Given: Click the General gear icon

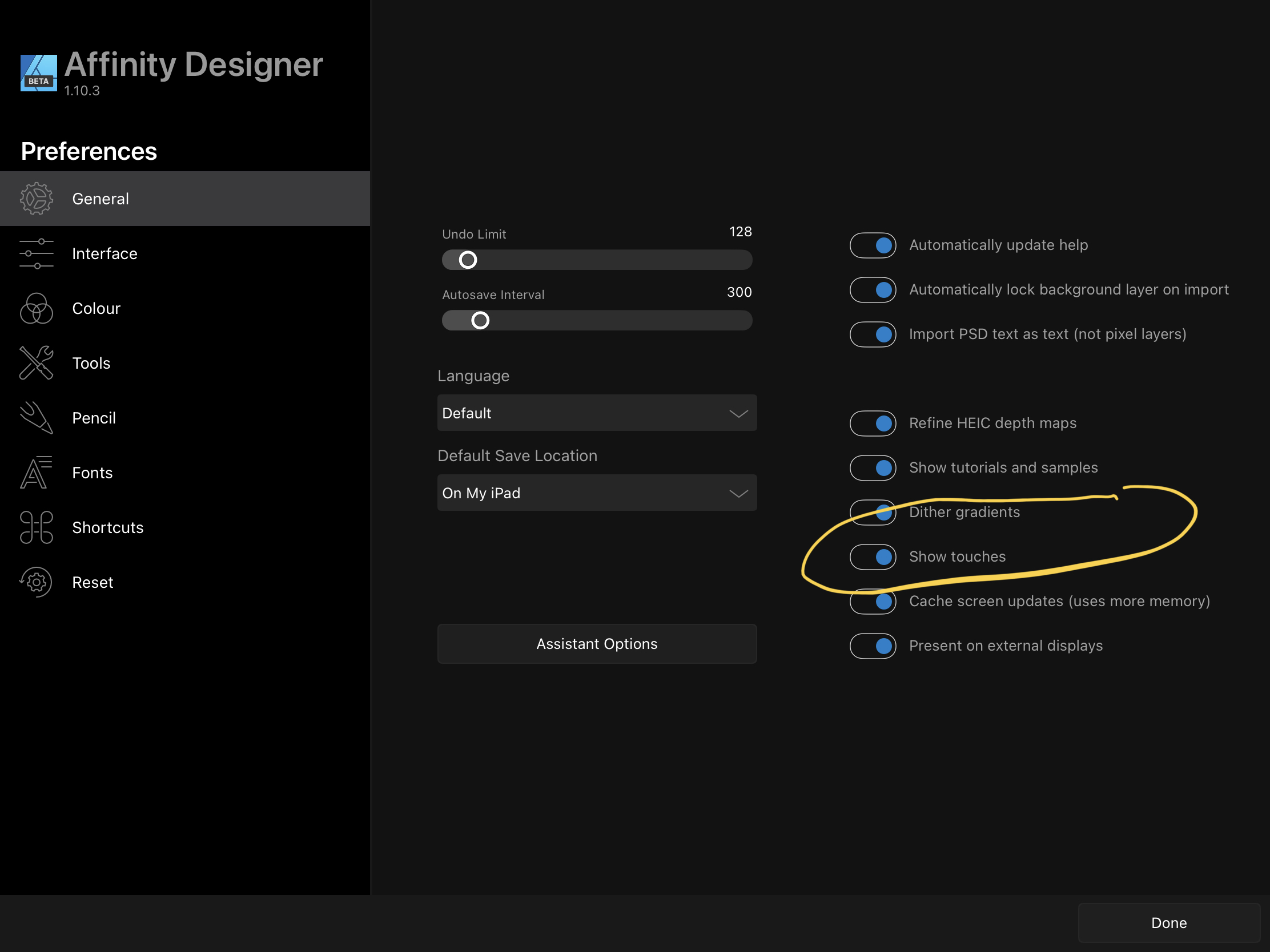Looking at the screenshot, I should click(x=36, y=199).
